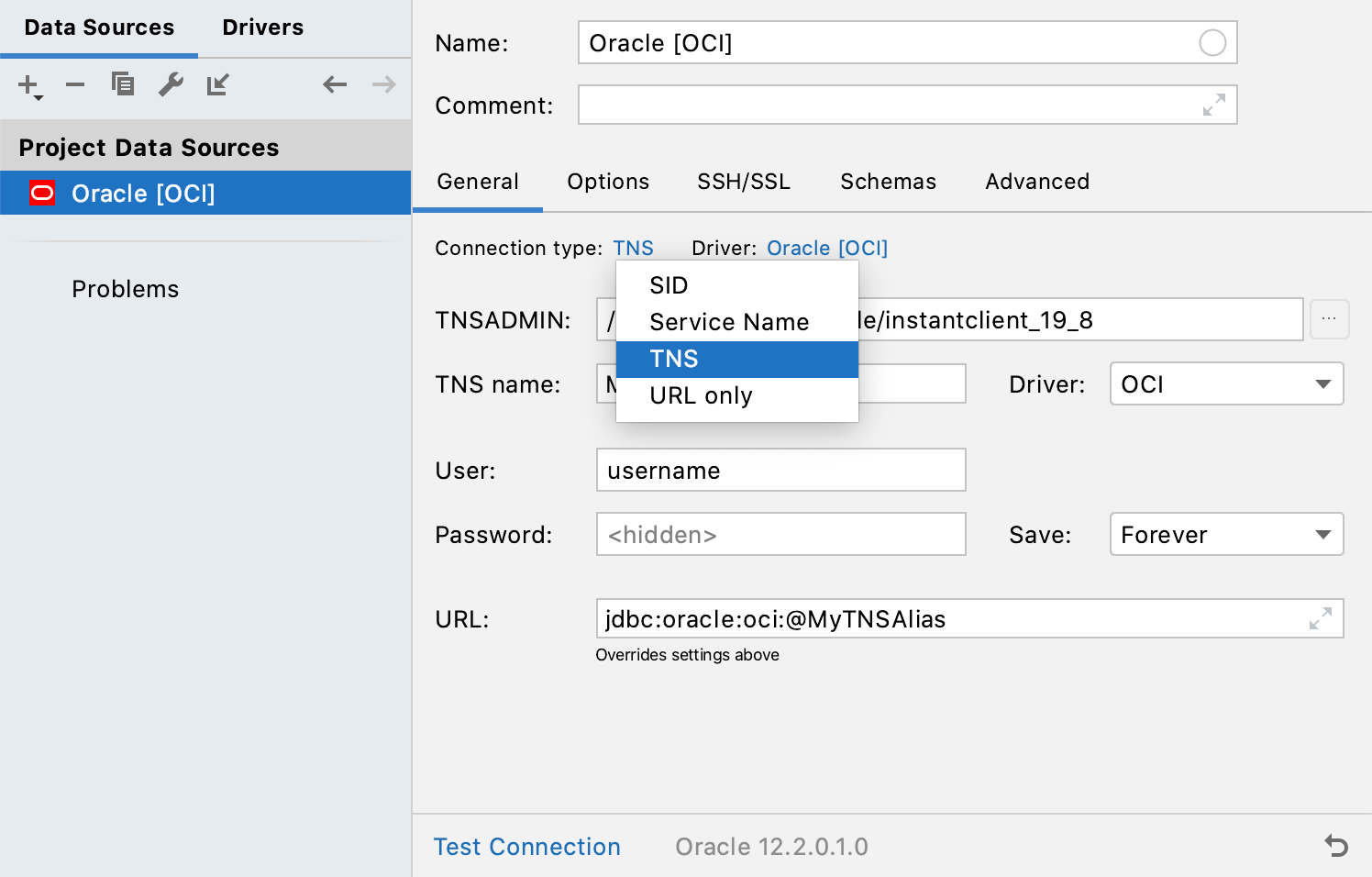Screen dimensions: 1372x877
Task: Open data source properties with the wrench icon
Action: (171, 84)
